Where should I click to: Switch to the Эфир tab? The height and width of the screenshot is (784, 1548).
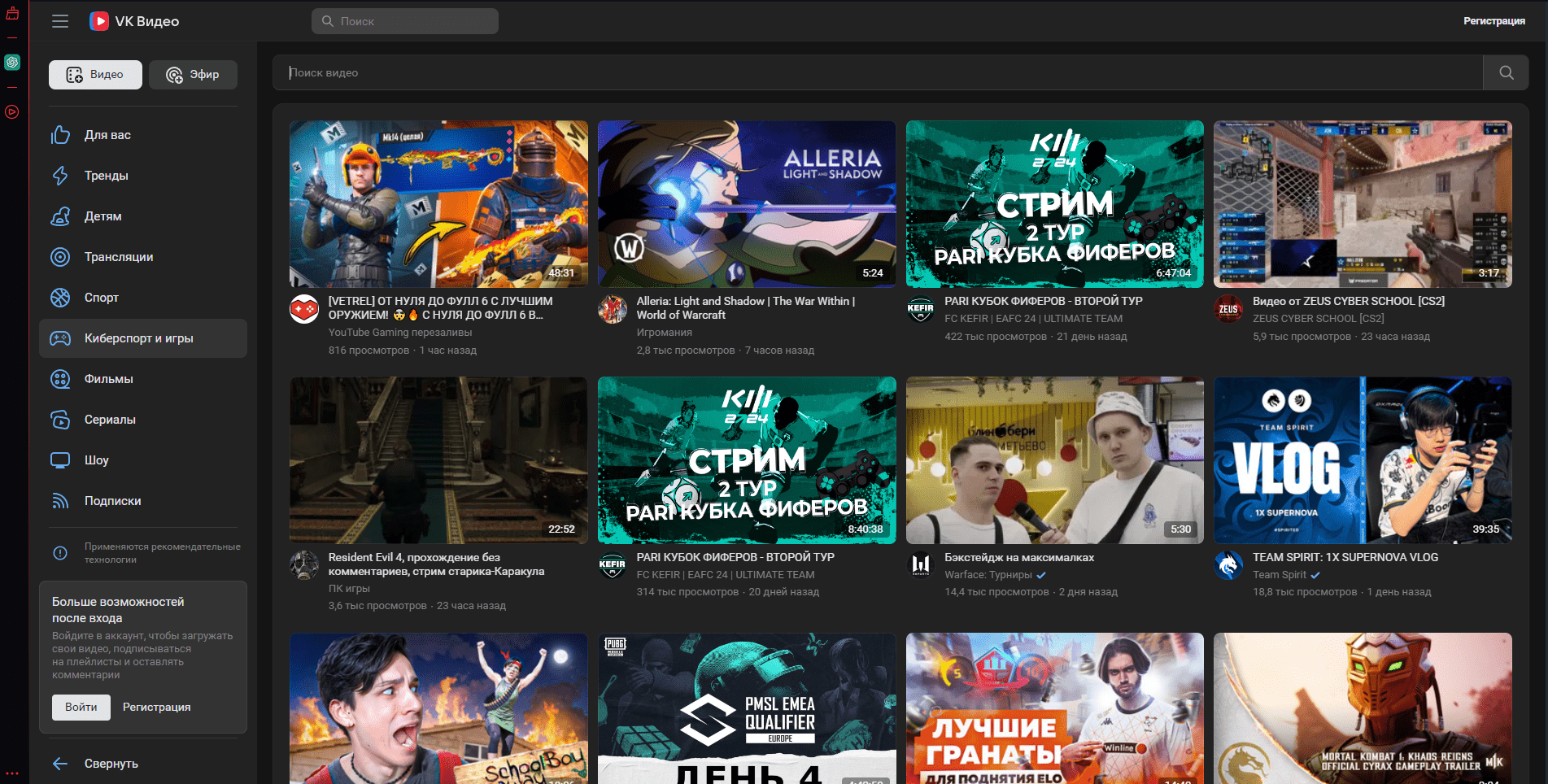[193, 74]
